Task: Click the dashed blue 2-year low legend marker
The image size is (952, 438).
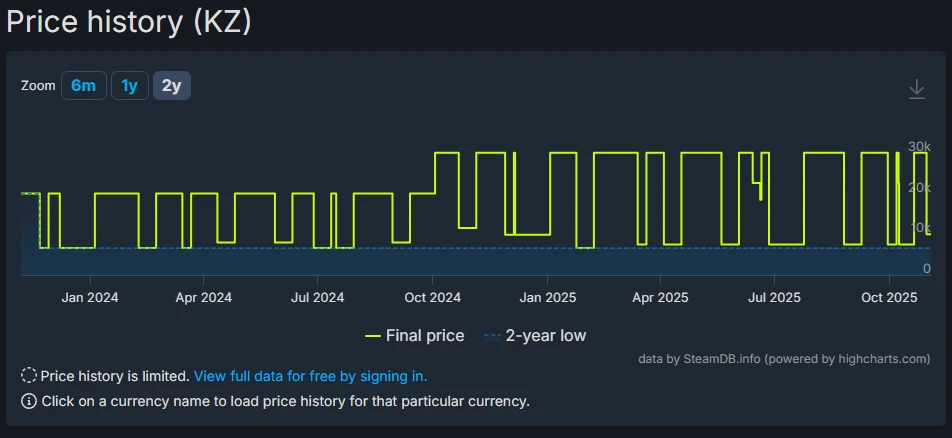Action: tap(492, 336)
